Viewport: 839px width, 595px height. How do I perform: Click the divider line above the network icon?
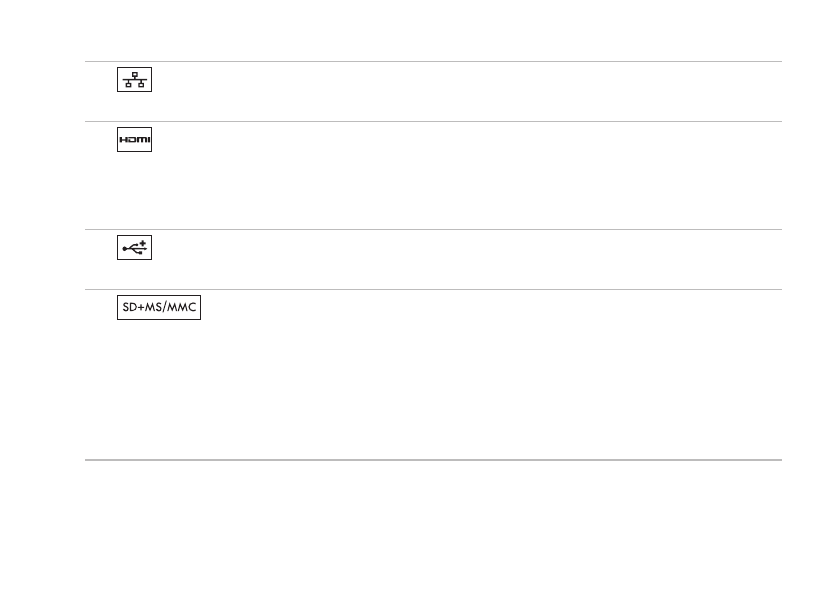[x=432, y=61]
